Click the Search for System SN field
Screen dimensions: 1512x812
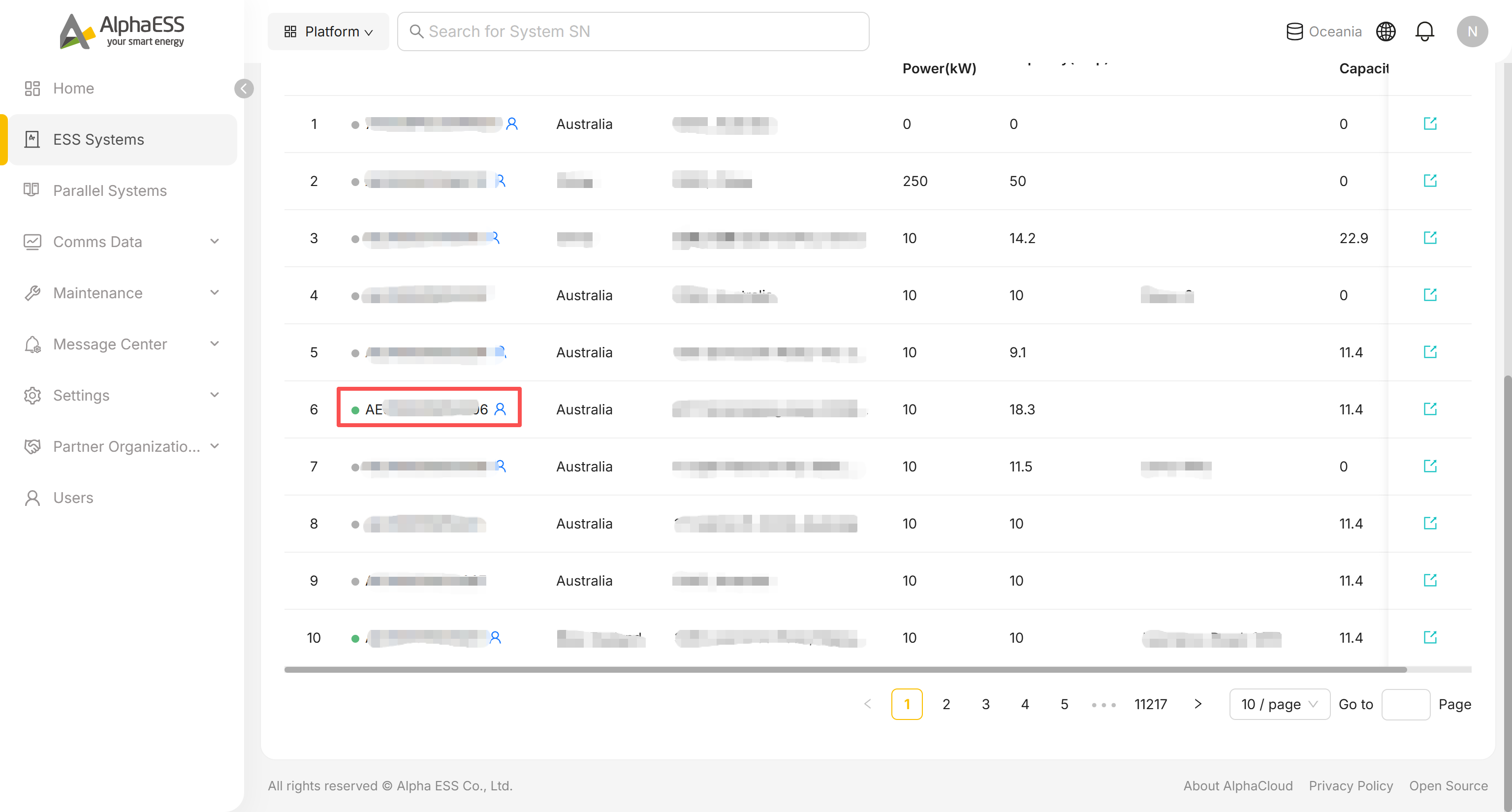click(633, 31)
